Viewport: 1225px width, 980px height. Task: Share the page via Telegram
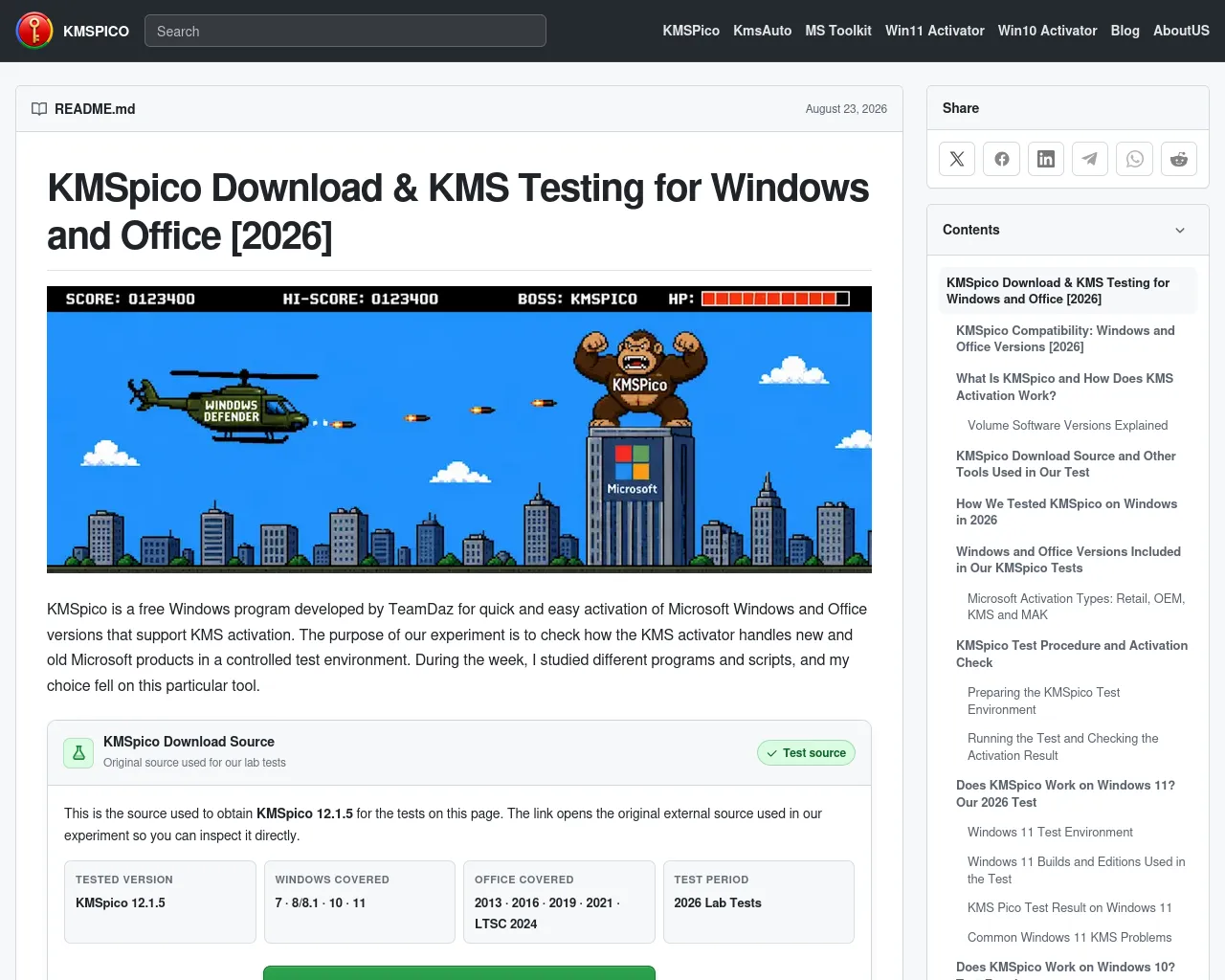(x=1090, y=159)
